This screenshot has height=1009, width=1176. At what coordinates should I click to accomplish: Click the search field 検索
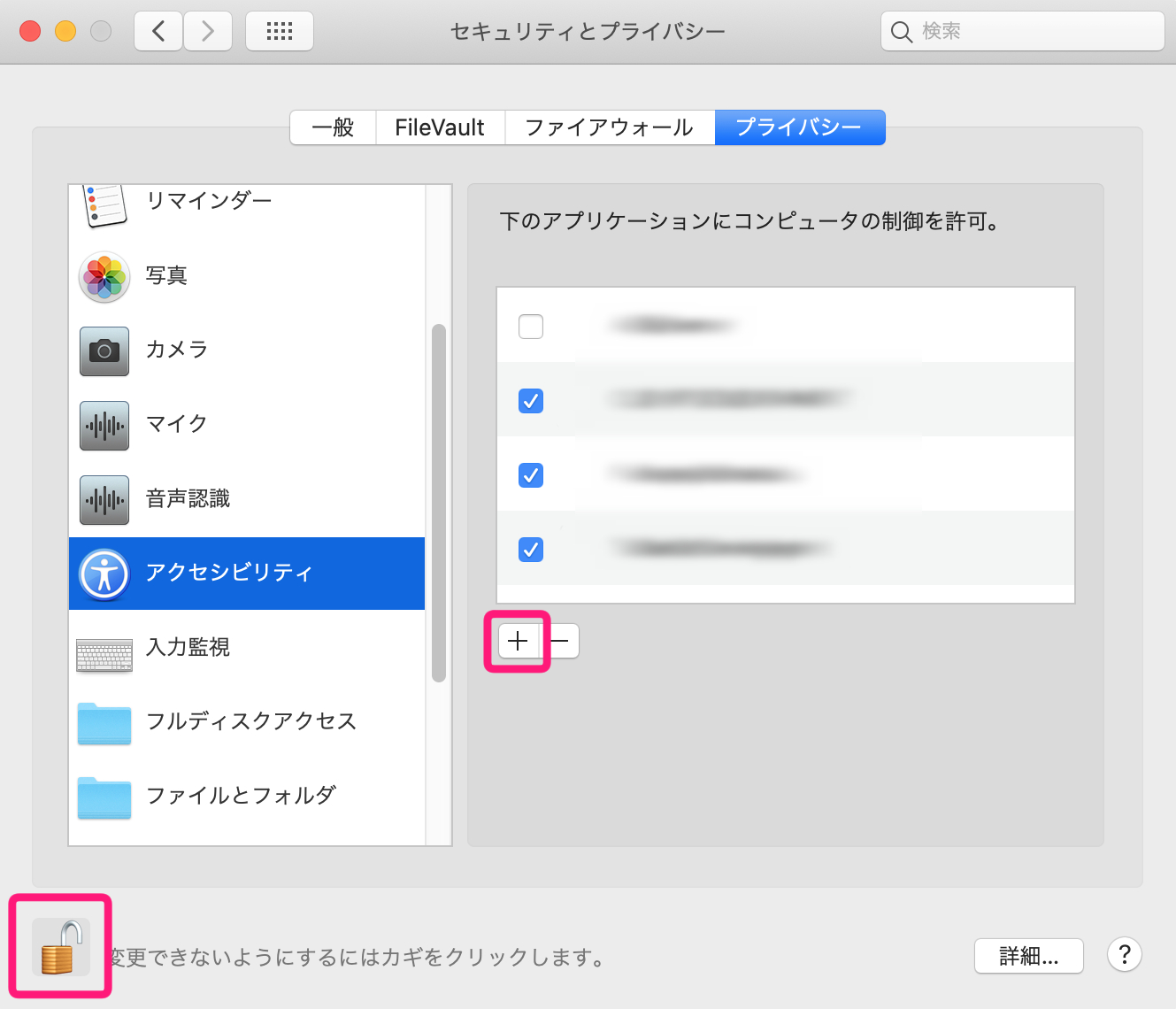[x=1023, y=31]
